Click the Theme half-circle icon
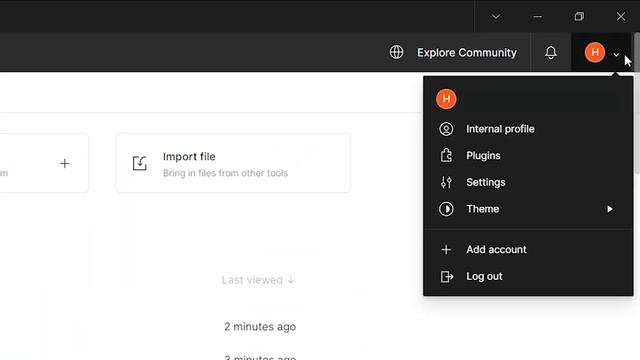The image size is (640, 360). tap(446, 209)
